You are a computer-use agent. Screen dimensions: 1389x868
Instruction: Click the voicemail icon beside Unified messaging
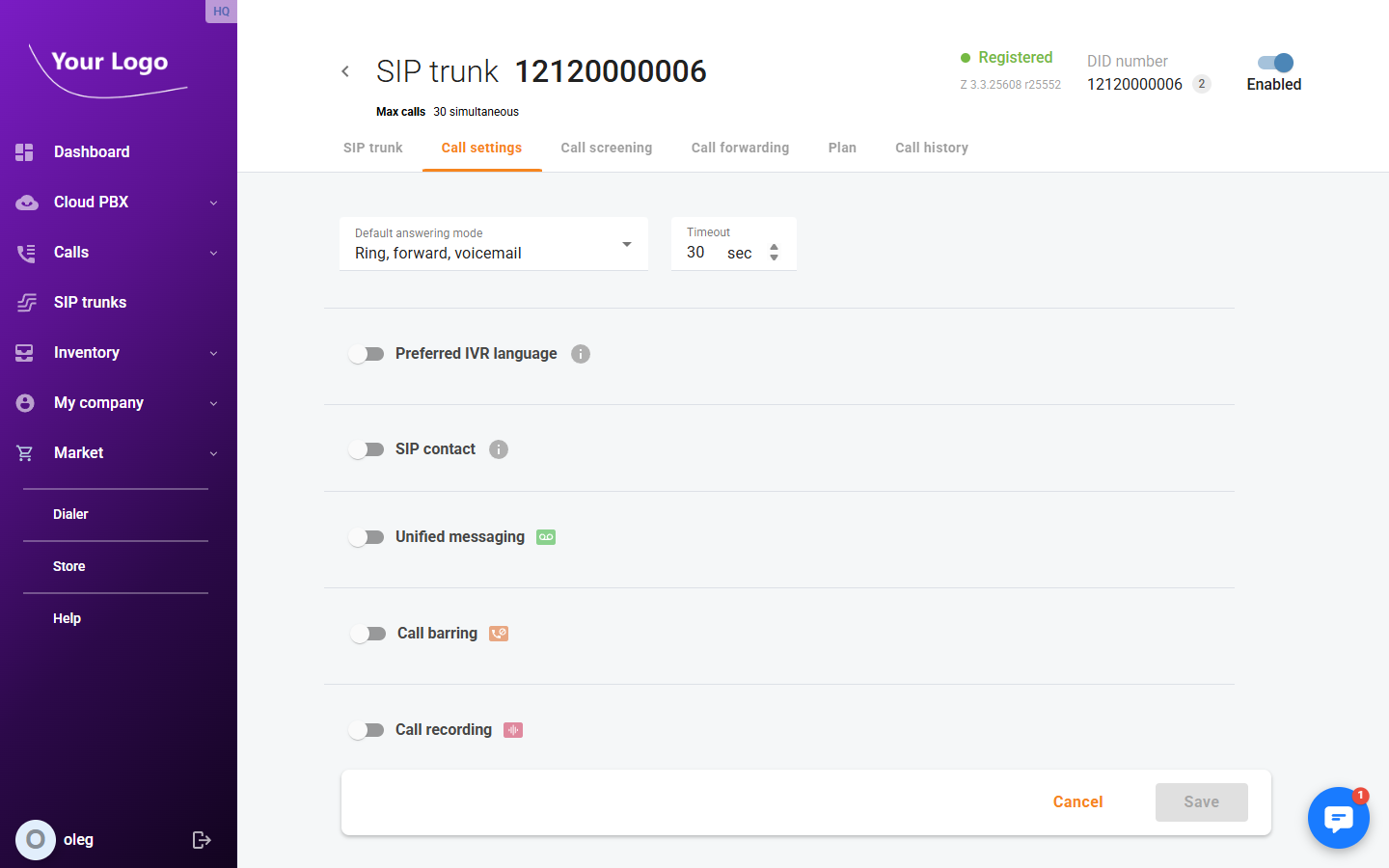[546, 537]
